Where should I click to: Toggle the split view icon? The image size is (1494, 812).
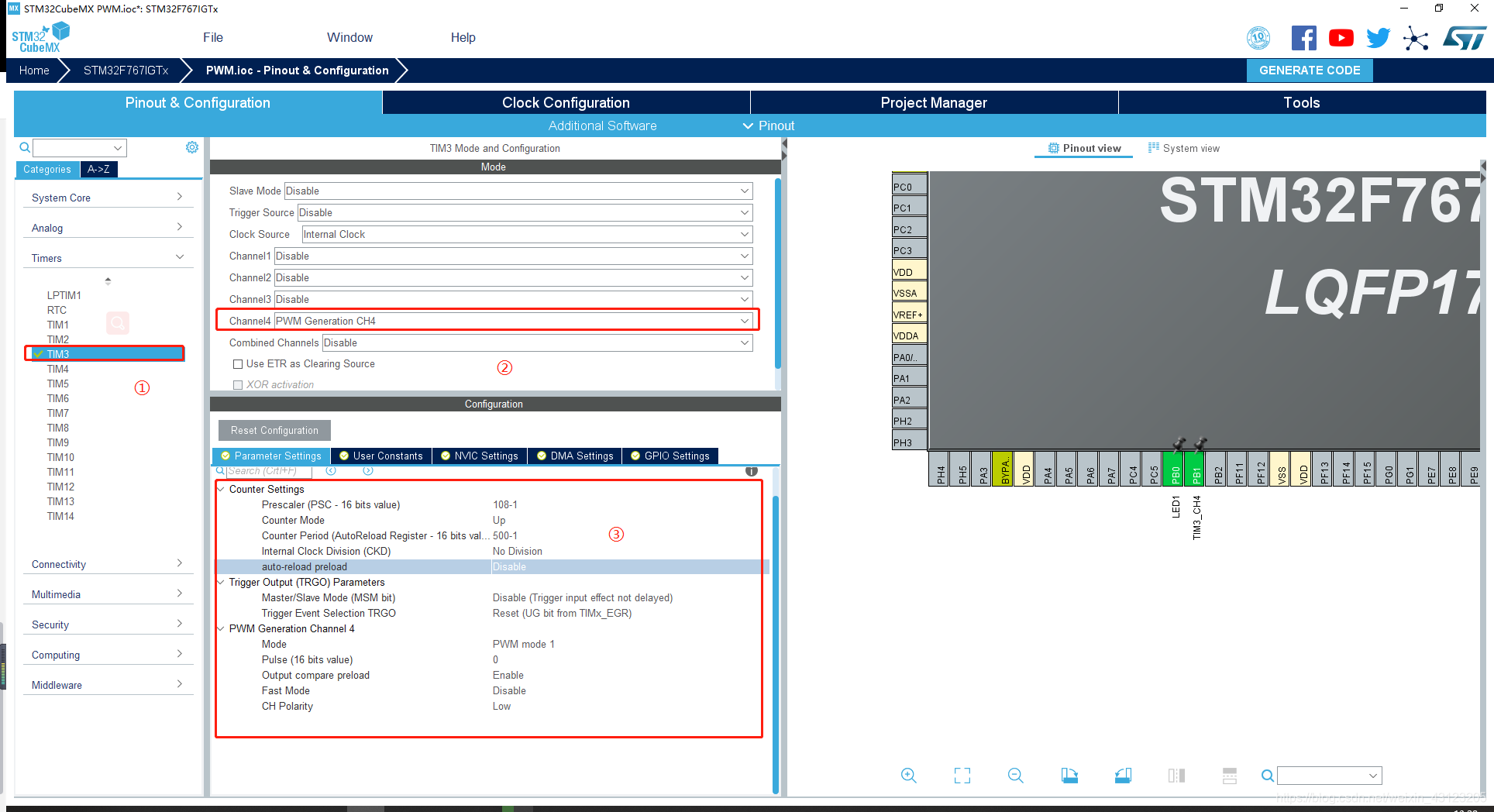[1176, 775]
